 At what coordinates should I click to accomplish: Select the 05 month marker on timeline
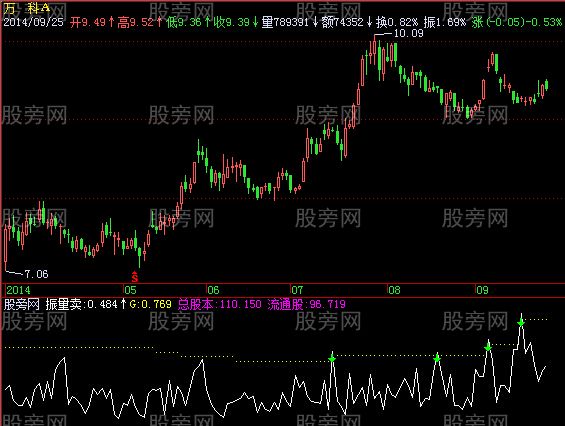[130, 290]
